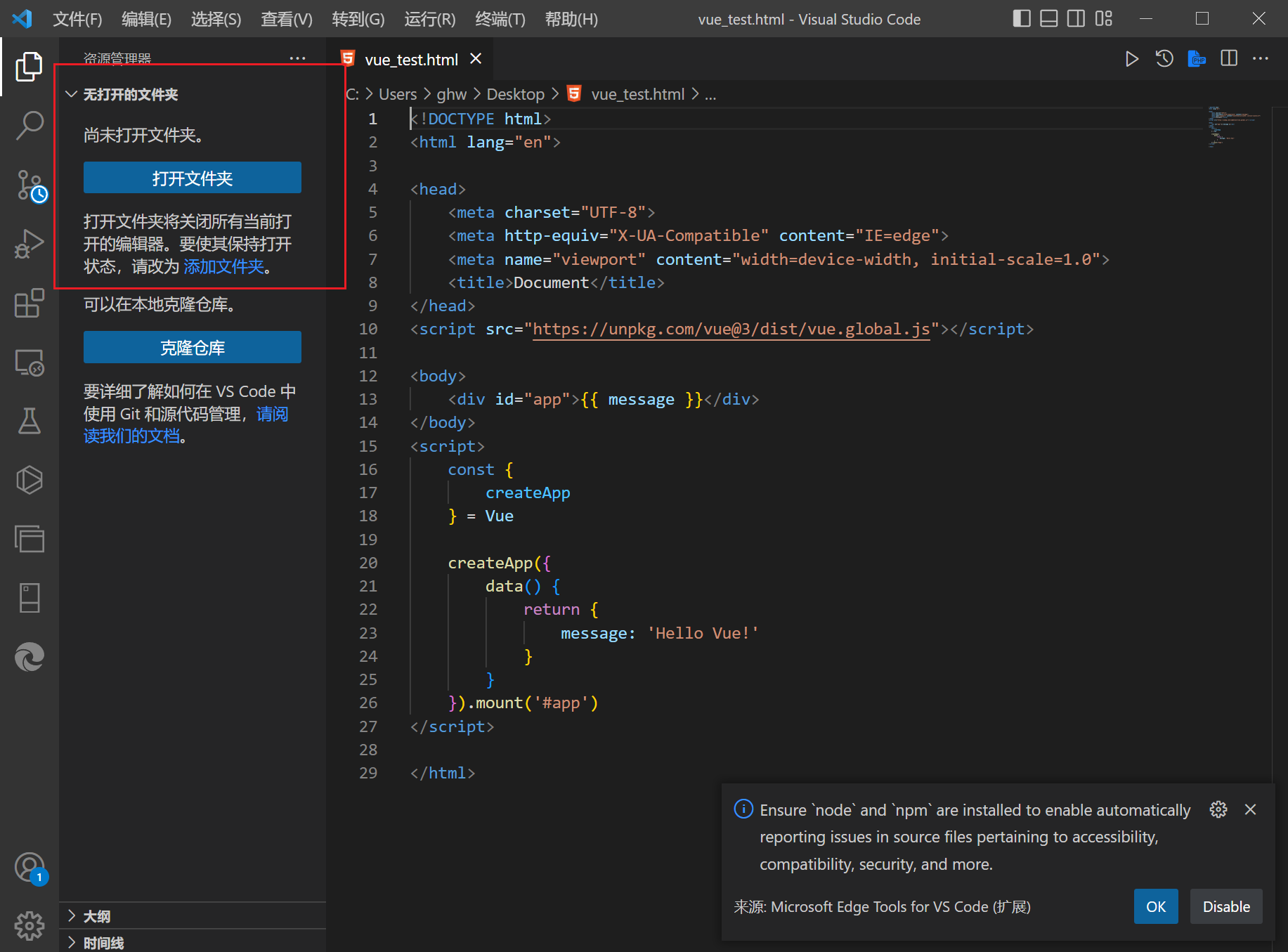
Task: Open the Extensions view
Action: pyautogui.click(x=29, y=303)
